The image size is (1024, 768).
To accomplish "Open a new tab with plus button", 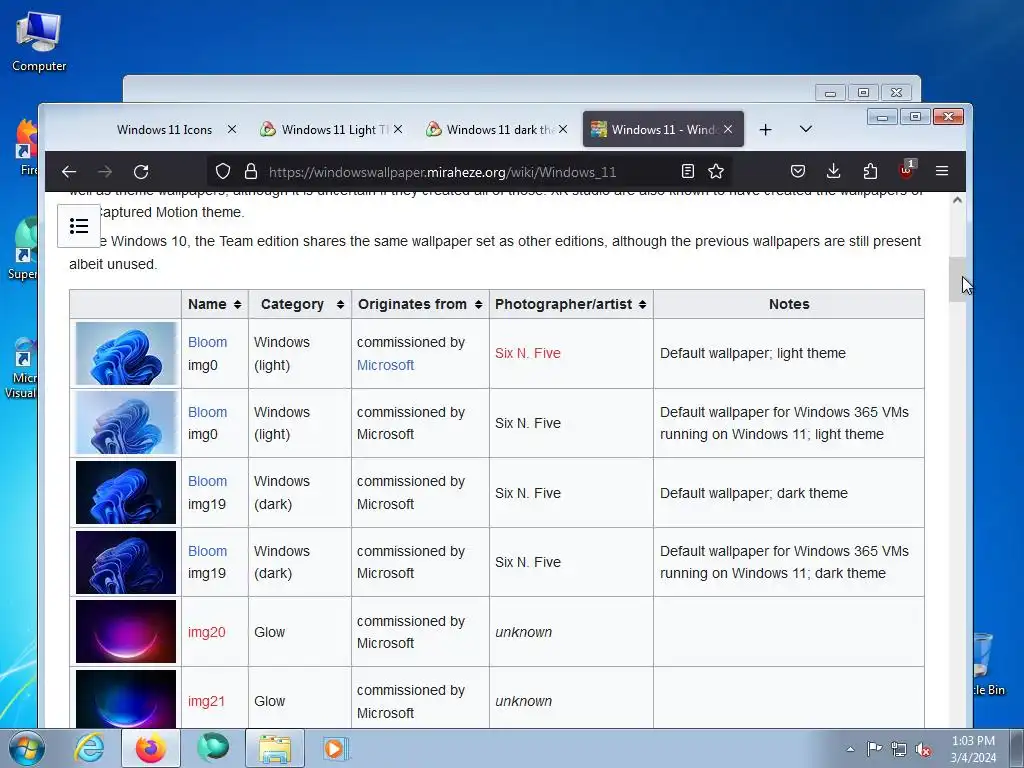I will click(765, 130).
